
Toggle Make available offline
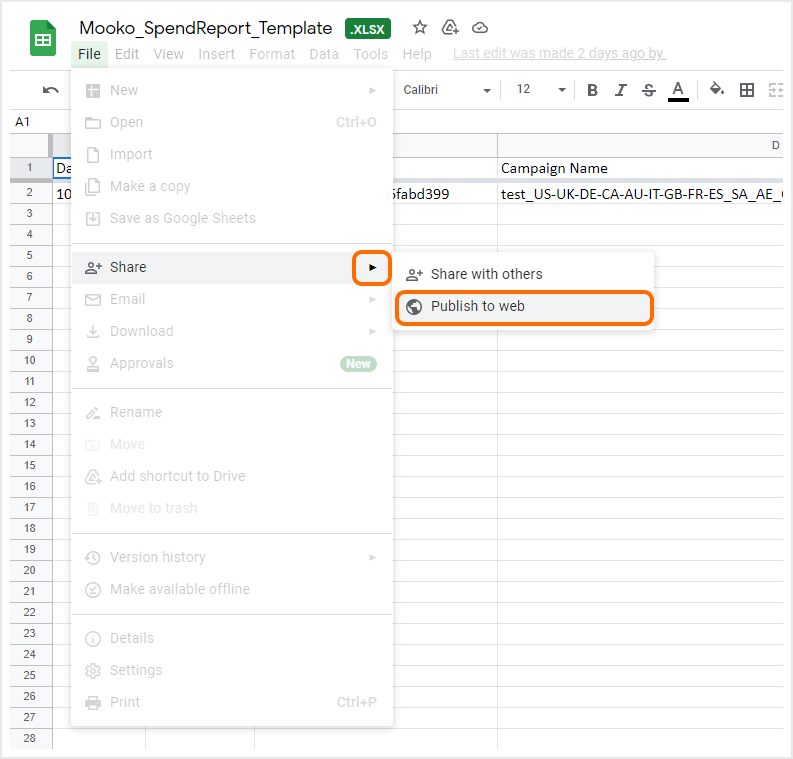[x=232, y=590]
